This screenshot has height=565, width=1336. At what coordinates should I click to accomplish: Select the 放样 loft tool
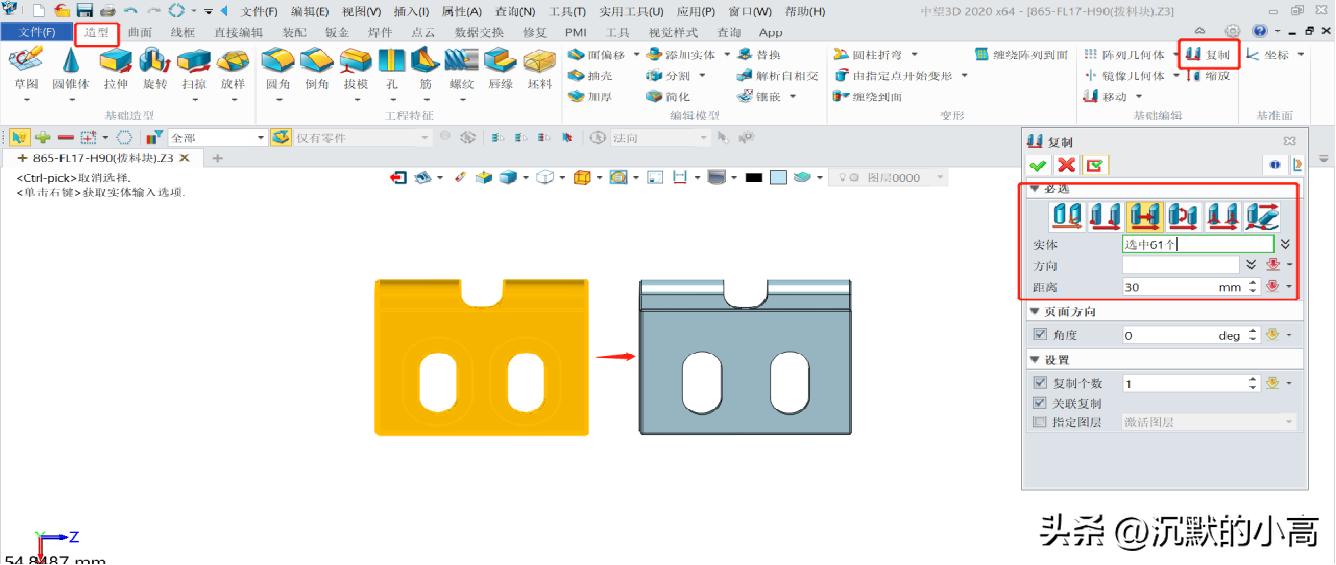click(233, 68)
